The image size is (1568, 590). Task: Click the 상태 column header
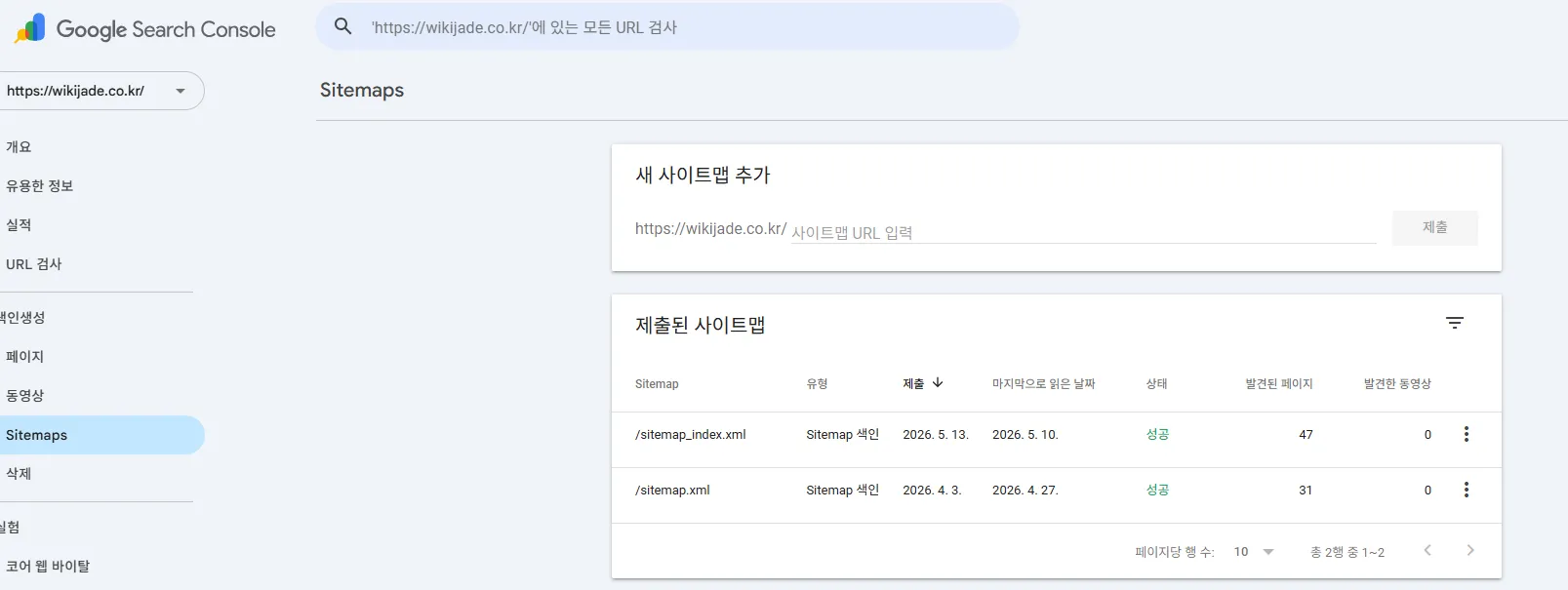pos(1156,384)
